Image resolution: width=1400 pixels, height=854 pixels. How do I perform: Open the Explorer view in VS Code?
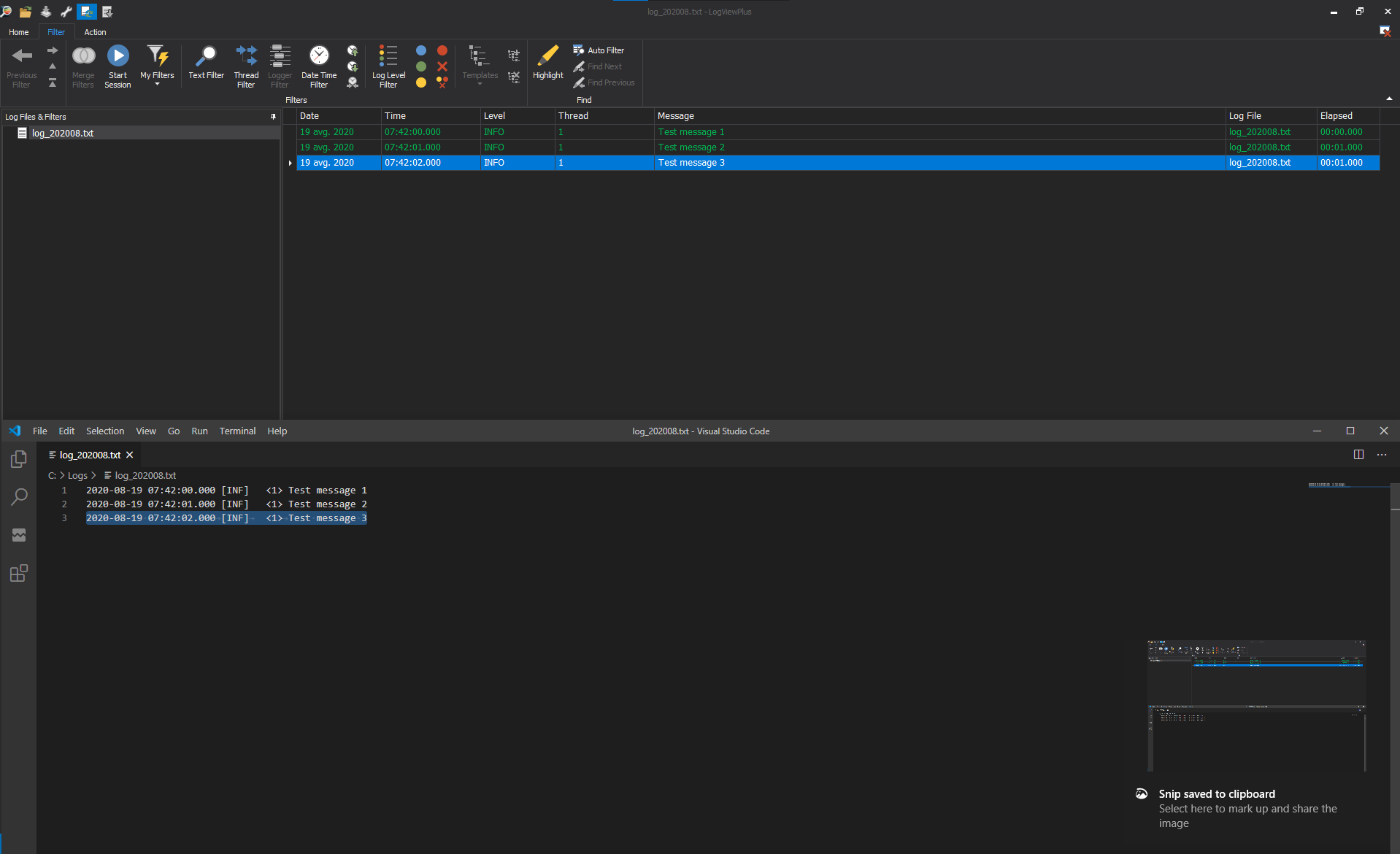click(19, 459)
